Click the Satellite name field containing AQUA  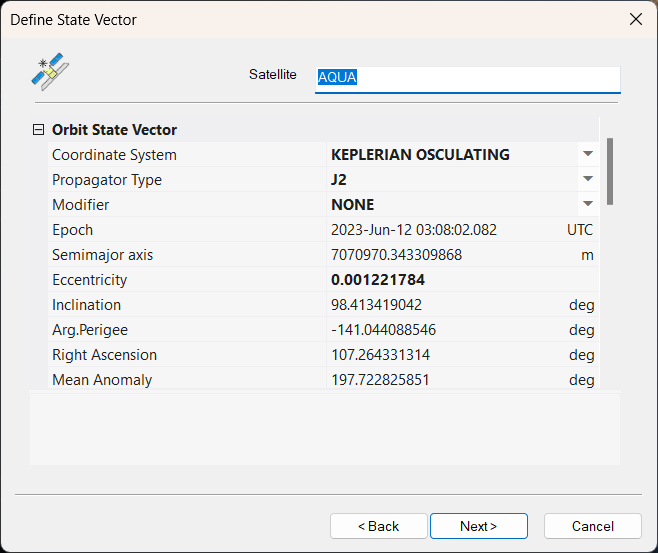(467, 79)
